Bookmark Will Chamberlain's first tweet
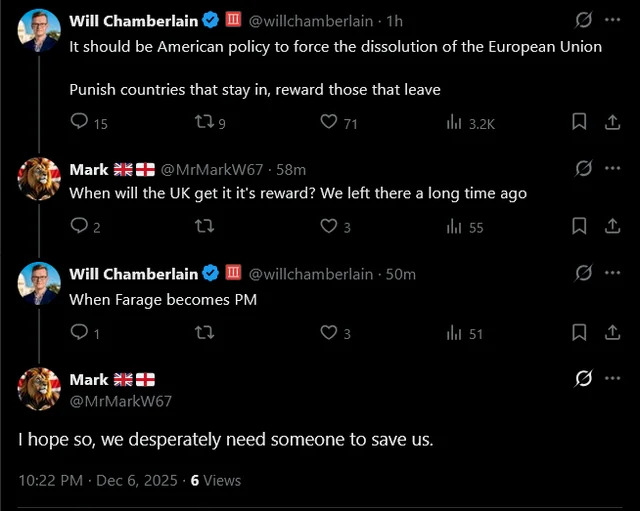The image size is (640, 511). click(579, 122)
